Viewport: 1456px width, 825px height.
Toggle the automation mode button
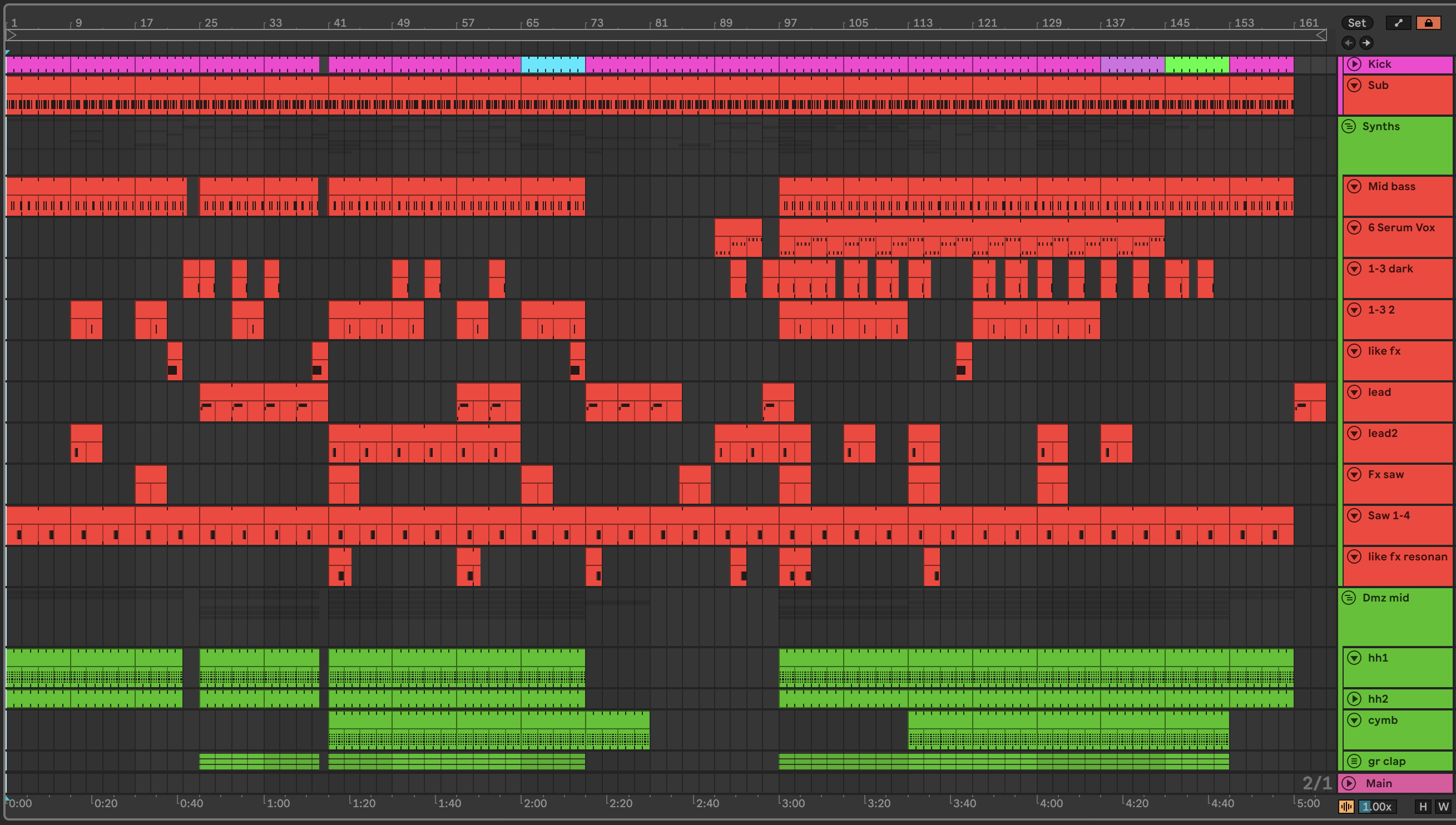click(1398, 23)
